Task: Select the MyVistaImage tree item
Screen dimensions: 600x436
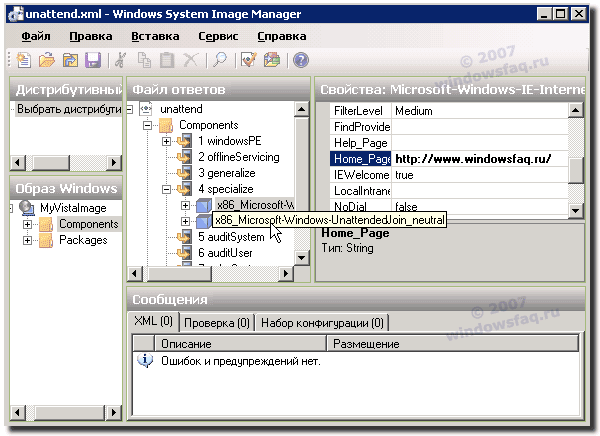Action: point(73,208)
